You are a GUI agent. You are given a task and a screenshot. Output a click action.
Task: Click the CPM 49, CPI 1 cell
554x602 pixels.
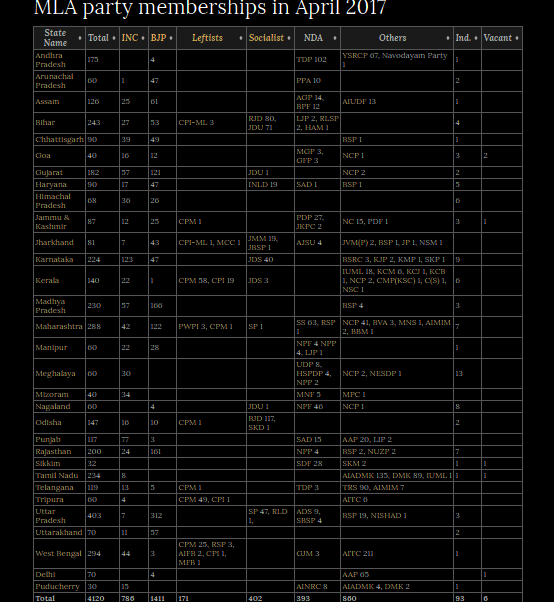pos(211,499)
